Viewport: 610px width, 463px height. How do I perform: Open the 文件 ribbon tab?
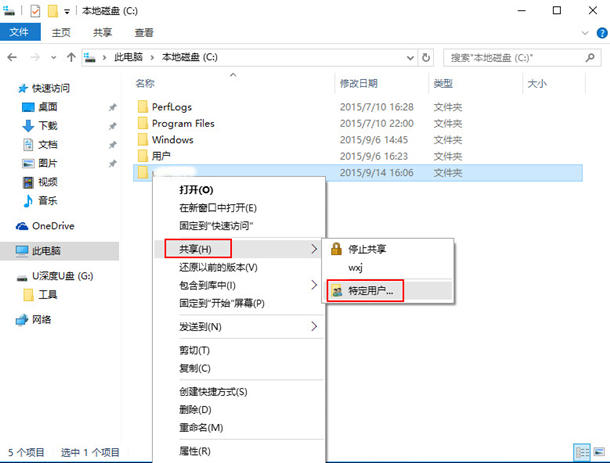19,32
